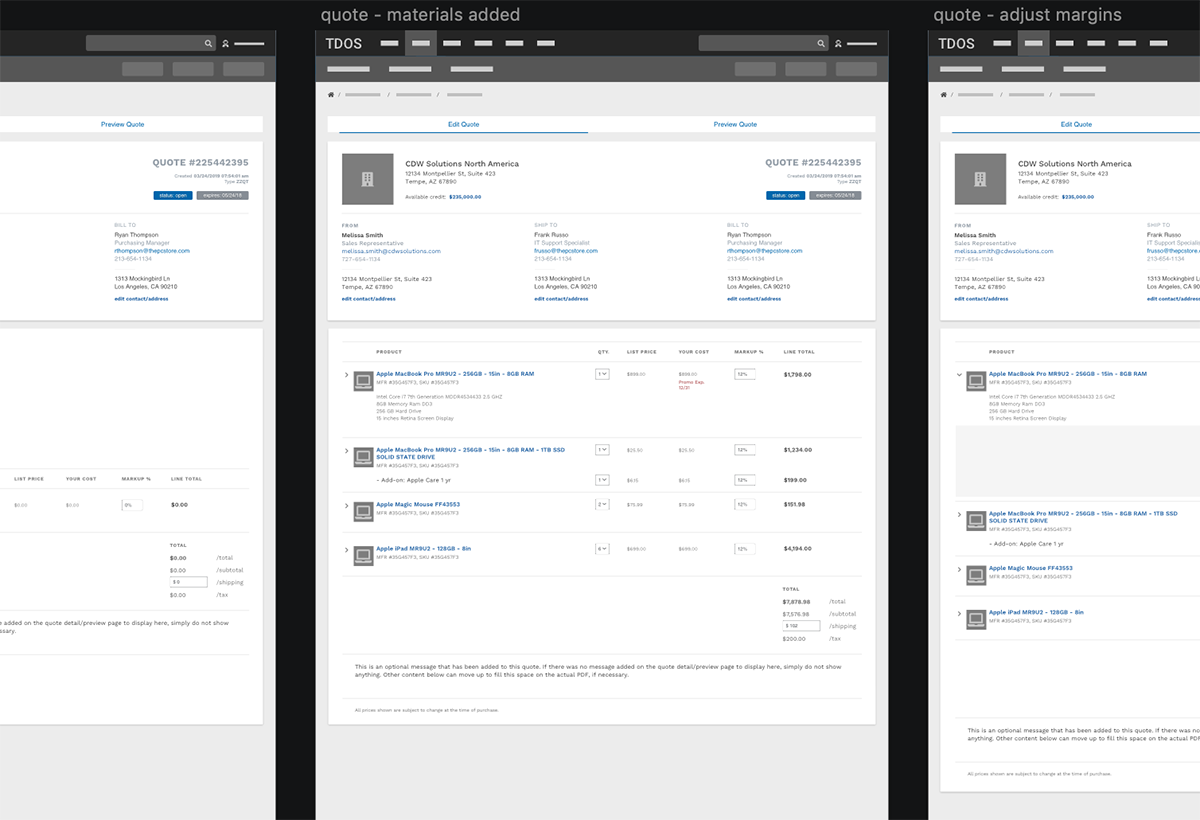Viewport: 1200px width, 820px height.
Task: Click markup field on the $4,194.00 line
Action: 745,548
